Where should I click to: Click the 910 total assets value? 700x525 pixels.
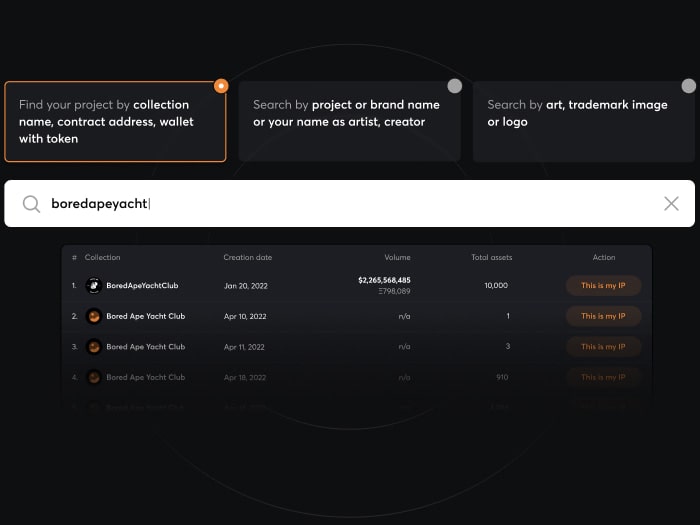[x=502, y=377]
